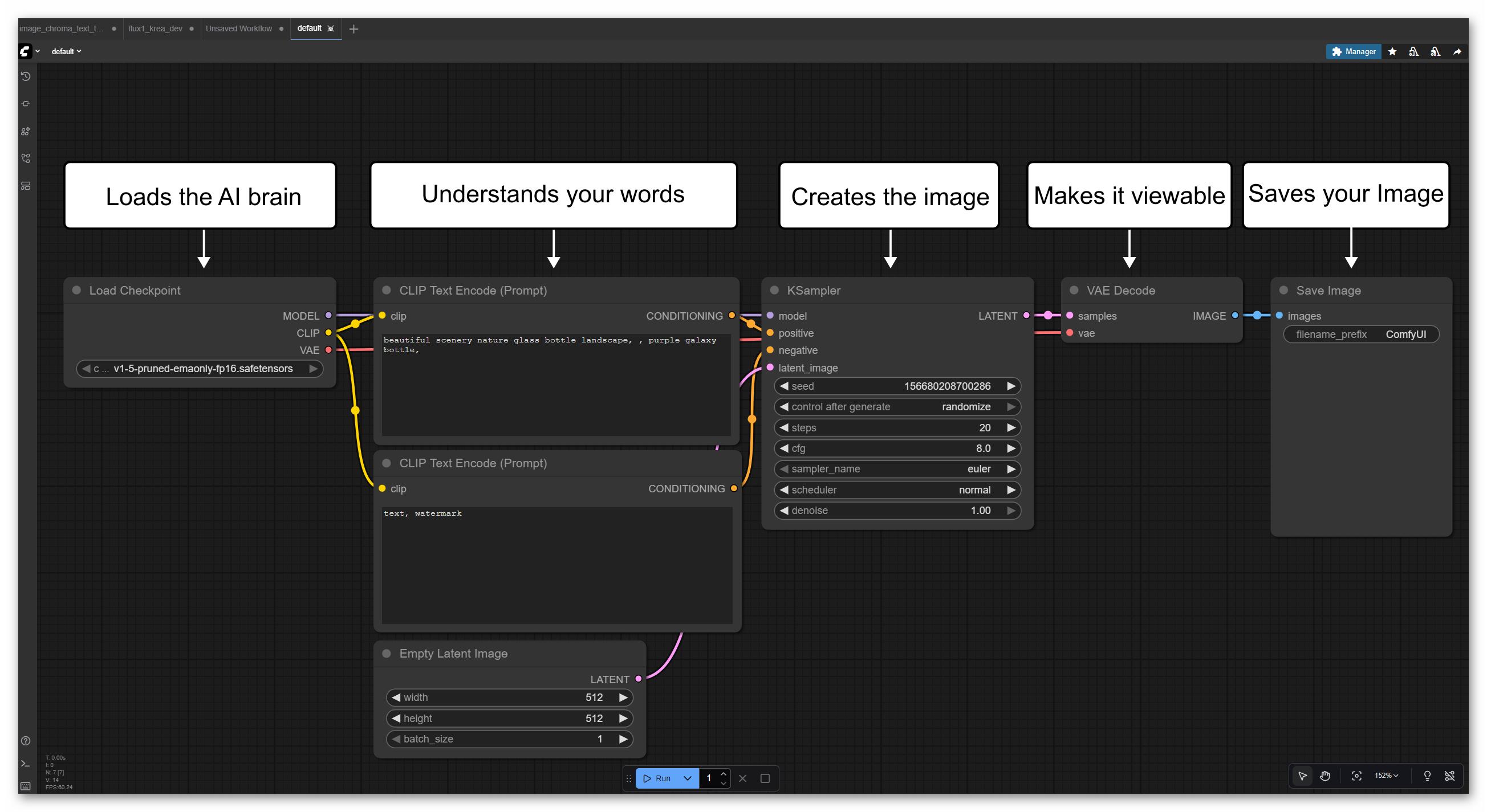Collapse the Empty Latent Image node
The width and height of the screenshot is (1487, 812).
pyautogui.click(x=387, y=654)
